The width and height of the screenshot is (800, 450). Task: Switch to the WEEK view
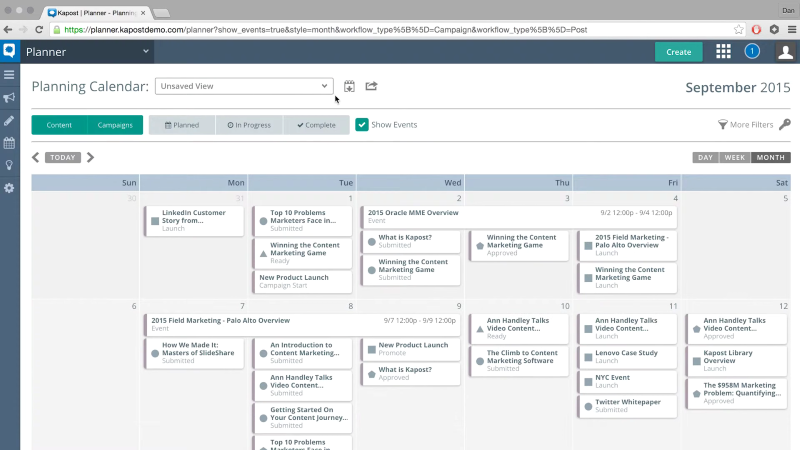(735, 157)
